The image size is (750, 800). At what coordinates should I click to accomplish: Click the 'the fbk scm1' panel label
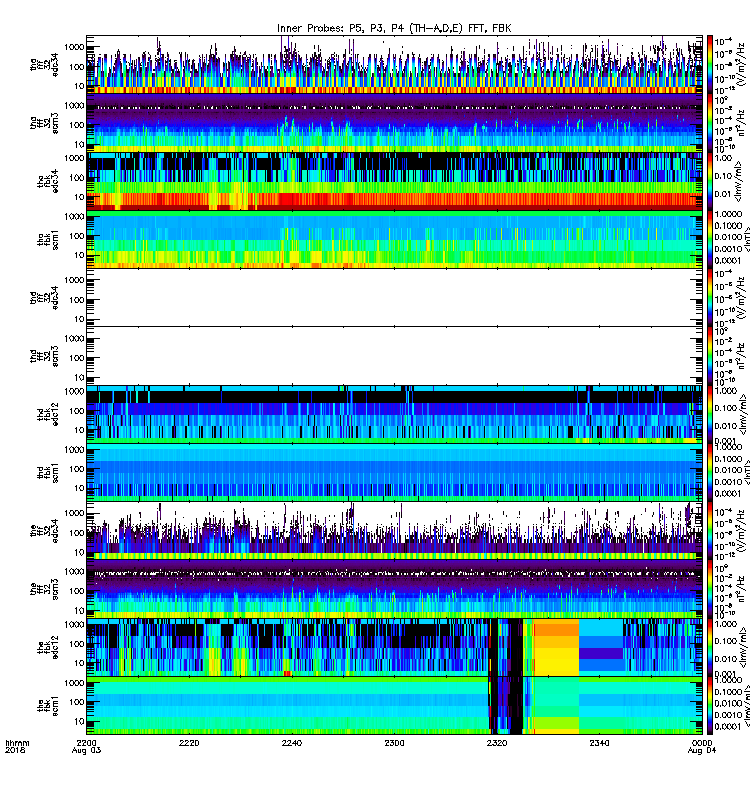pos(48,706)
